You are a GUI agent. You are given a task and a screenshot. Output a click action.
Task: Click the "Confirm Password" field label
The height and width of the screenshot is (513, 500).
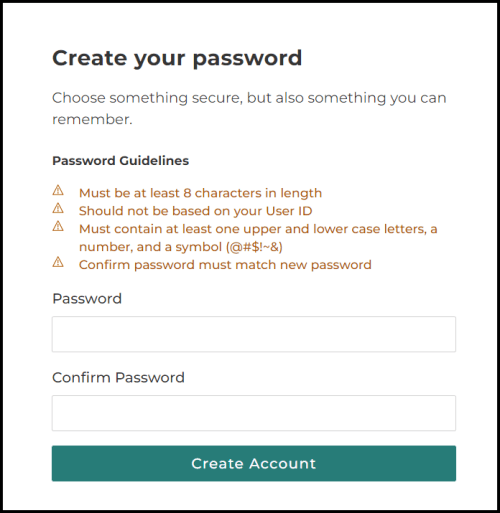tap(118, 378)
